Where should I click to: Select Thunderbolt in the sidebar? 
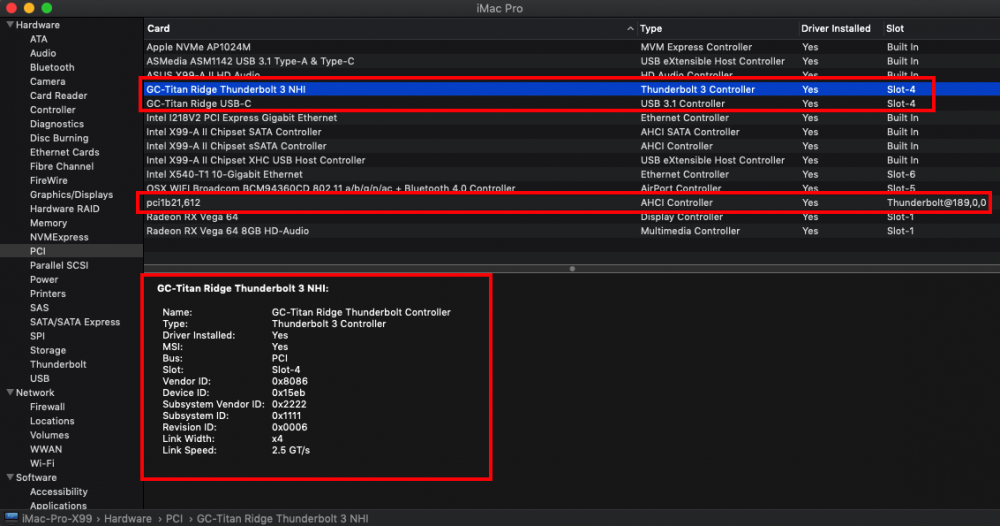(58, 365)
